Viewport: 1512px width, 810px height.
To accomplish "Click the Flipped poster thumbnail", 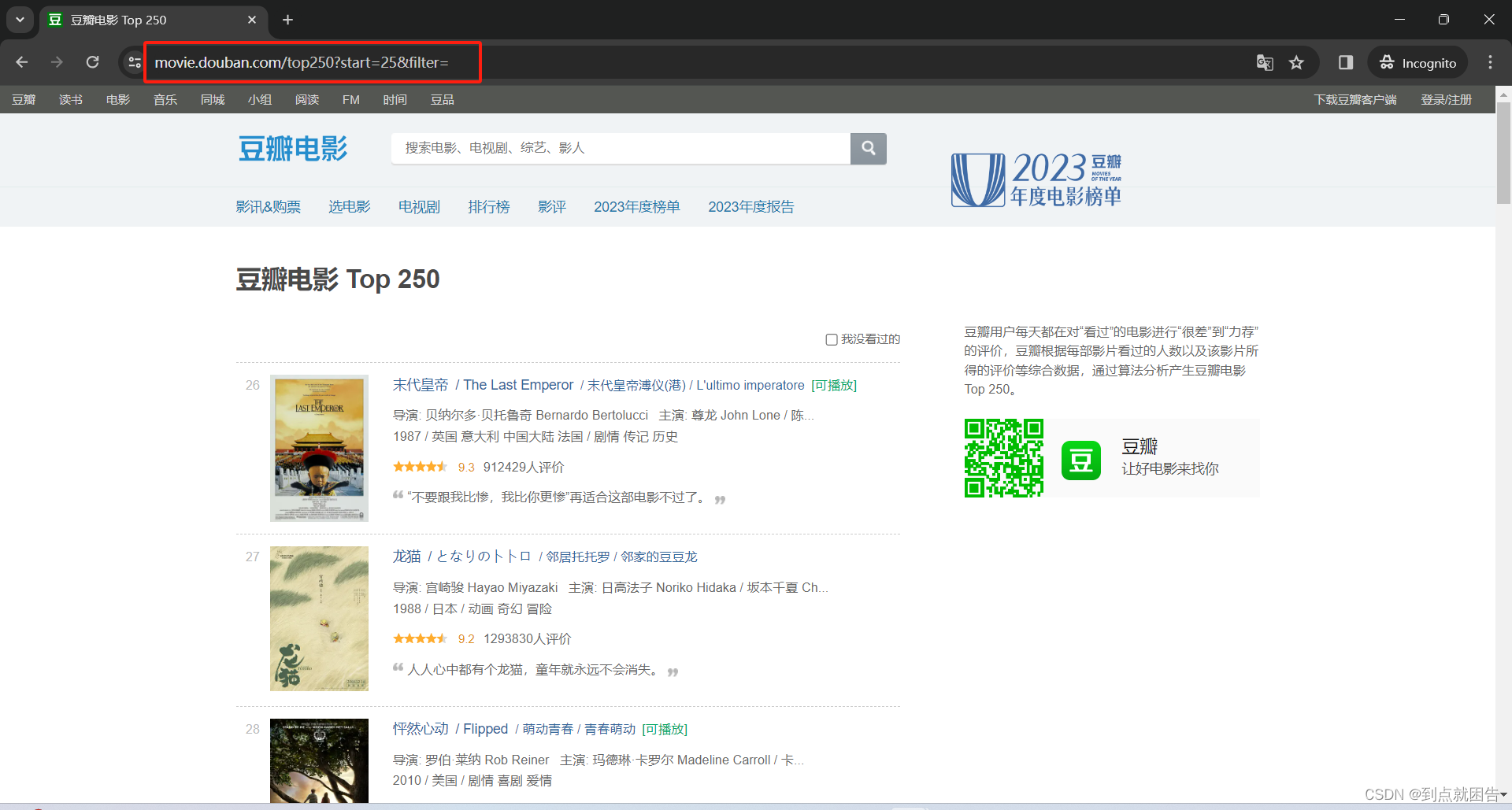I will pos(319,760).
